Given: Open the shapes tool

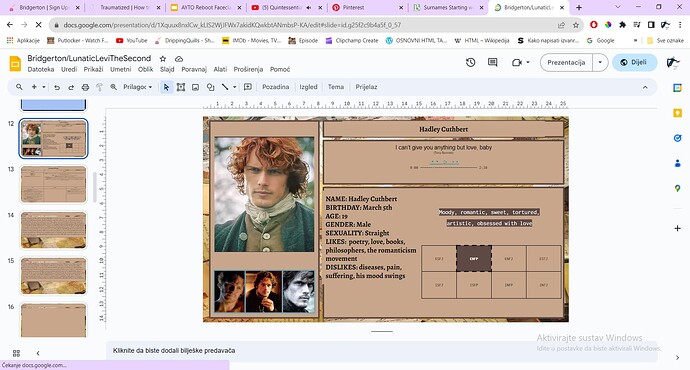Looking at the screenshot, I should pos(210,87).
